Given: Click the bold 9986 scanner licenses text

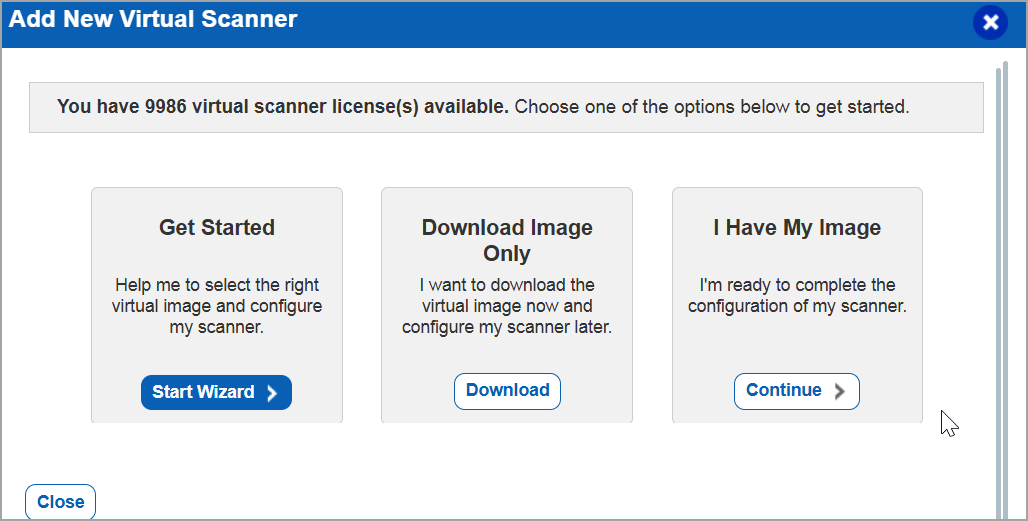Looking at the screenshot, I should coord(283,107).
